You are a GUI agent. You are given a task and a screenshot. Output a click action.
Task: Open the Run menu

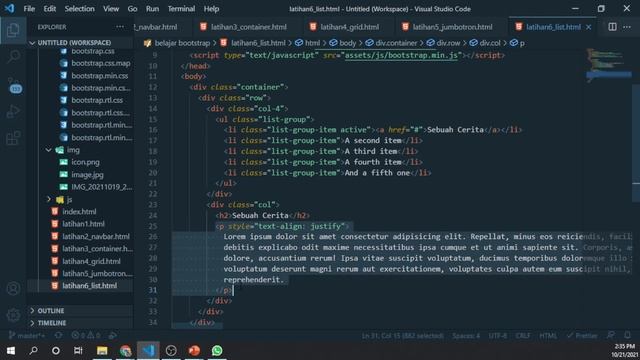152,9
